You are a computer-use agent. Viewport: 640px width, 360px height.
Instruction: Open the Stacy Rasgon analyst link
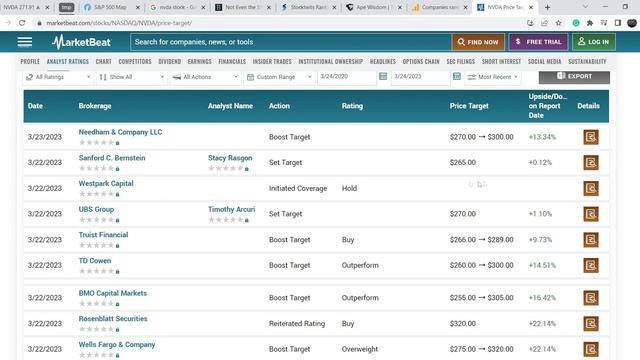tap(230, 158)
